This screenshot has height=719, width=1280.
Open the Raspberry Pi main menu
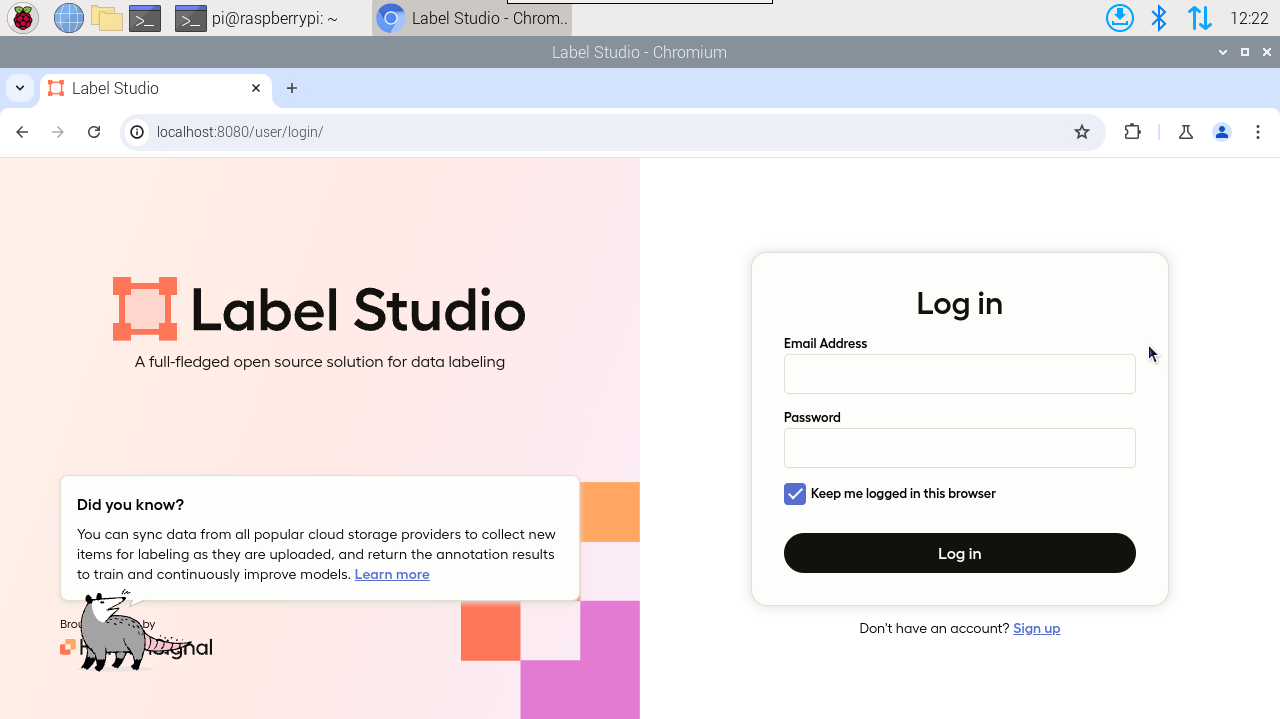point(22,18)
